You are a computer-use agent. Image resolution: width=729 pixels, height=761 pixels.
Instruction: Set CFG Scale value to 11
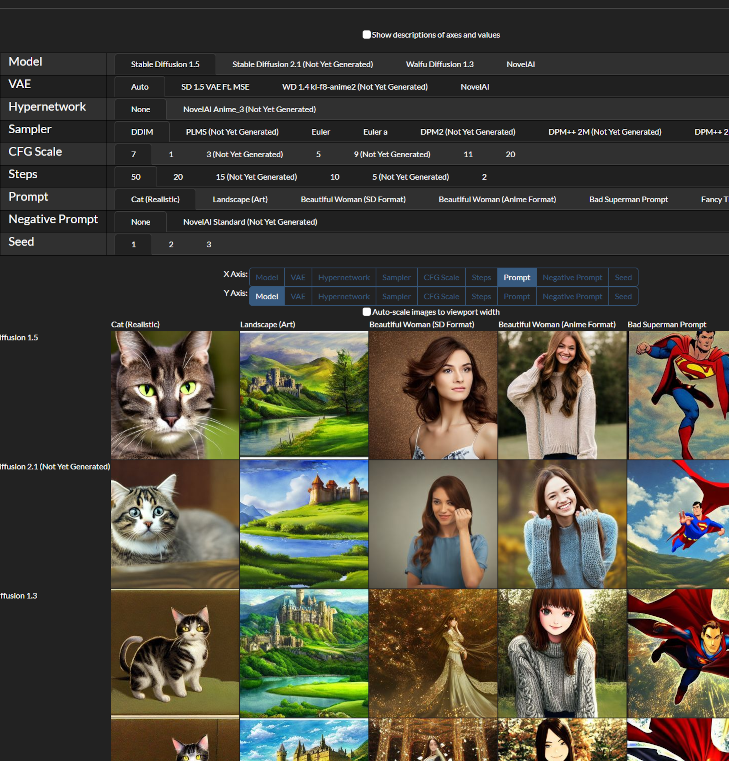[467, 154]
